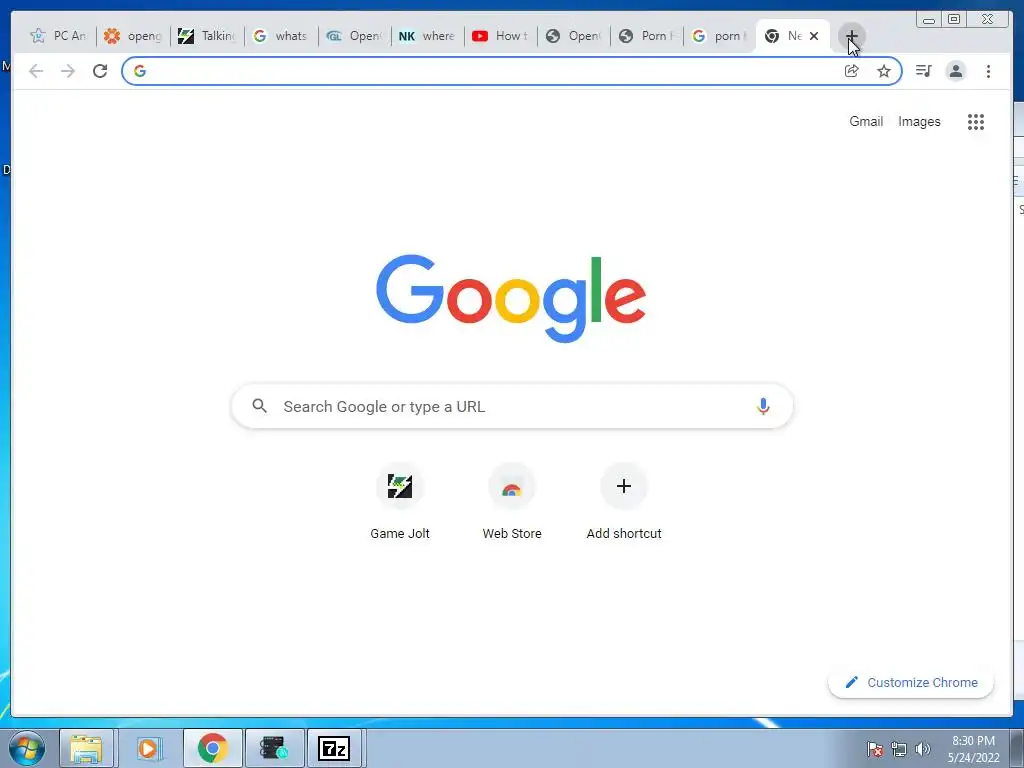Open the volume speaker tray icon

point(923,749)
